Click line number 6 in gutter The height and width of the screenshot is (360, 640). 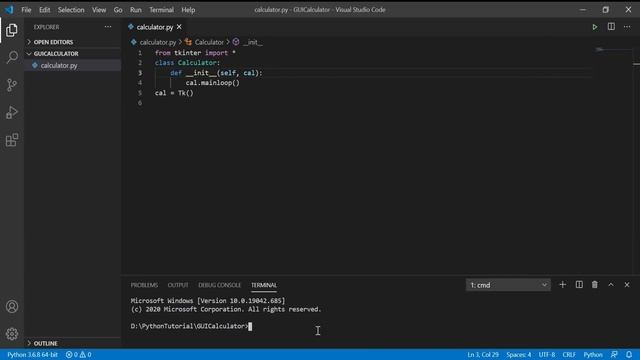point(140,102)
